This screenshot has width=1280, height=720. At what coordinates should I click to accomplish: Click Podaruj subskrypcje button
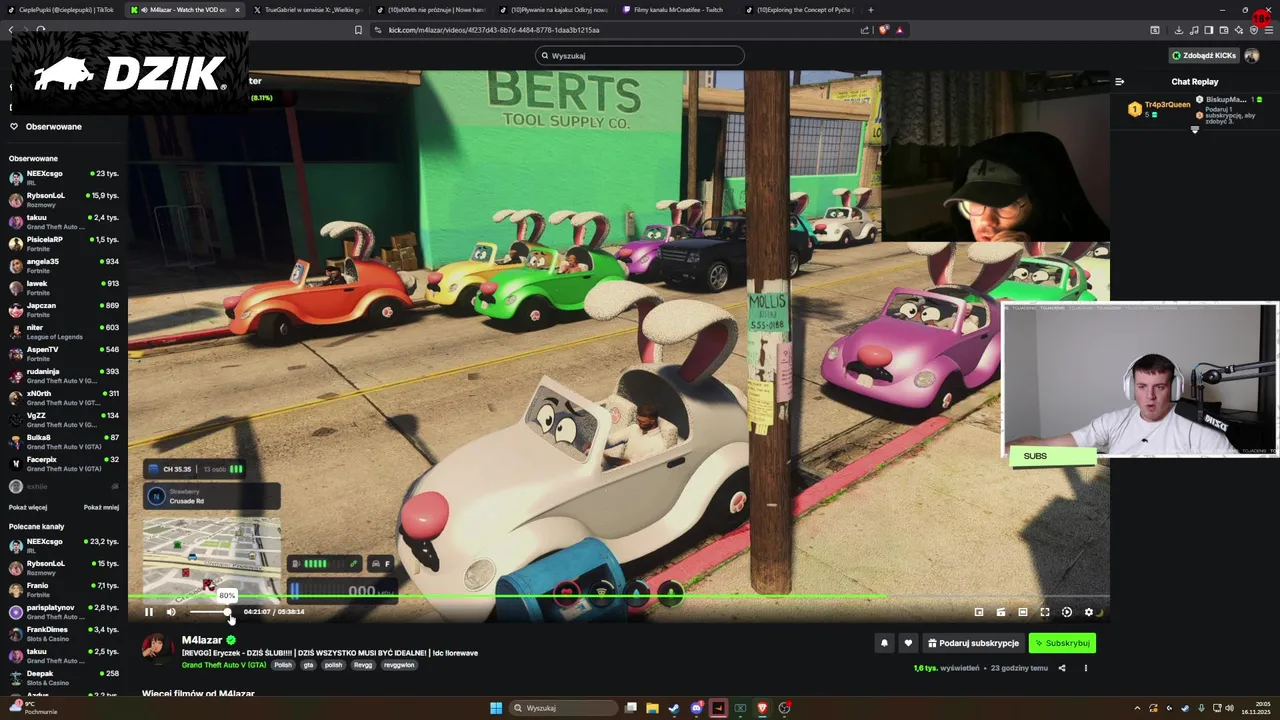973,643
